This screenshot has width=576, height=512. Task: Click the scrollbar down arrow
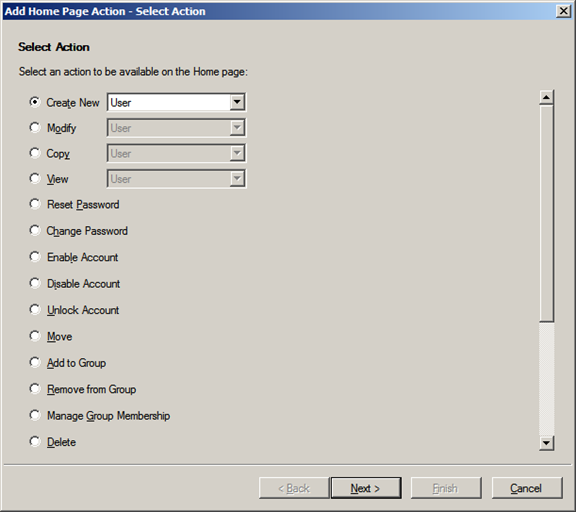[x=547, y=443]
